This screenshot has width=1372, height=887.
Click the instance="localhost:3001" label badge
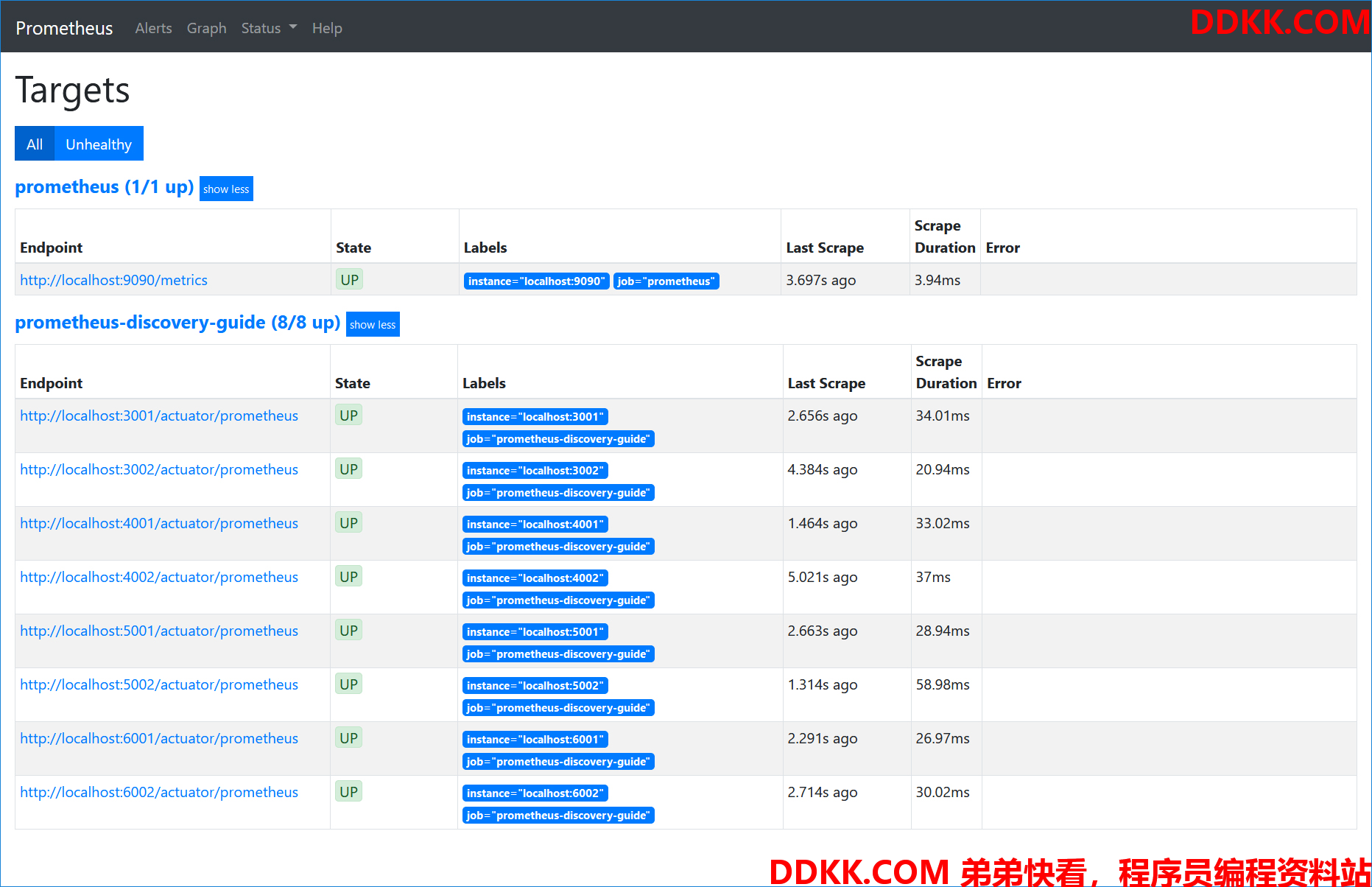point(535,417)
